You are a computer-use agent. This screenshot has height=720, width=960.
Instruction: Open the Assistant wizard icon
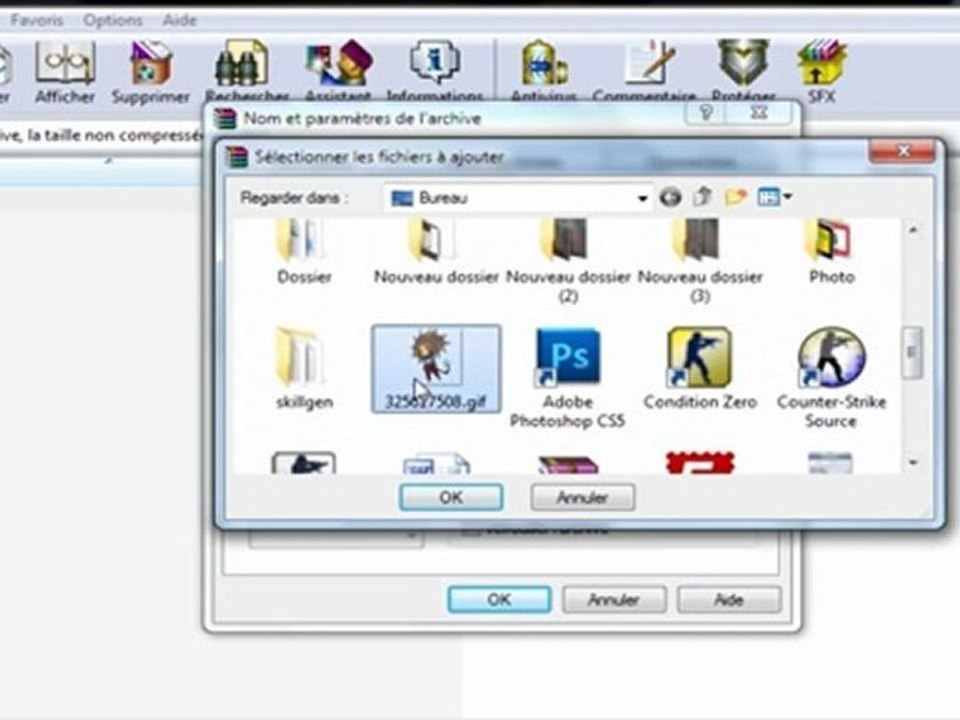[337, 70]
